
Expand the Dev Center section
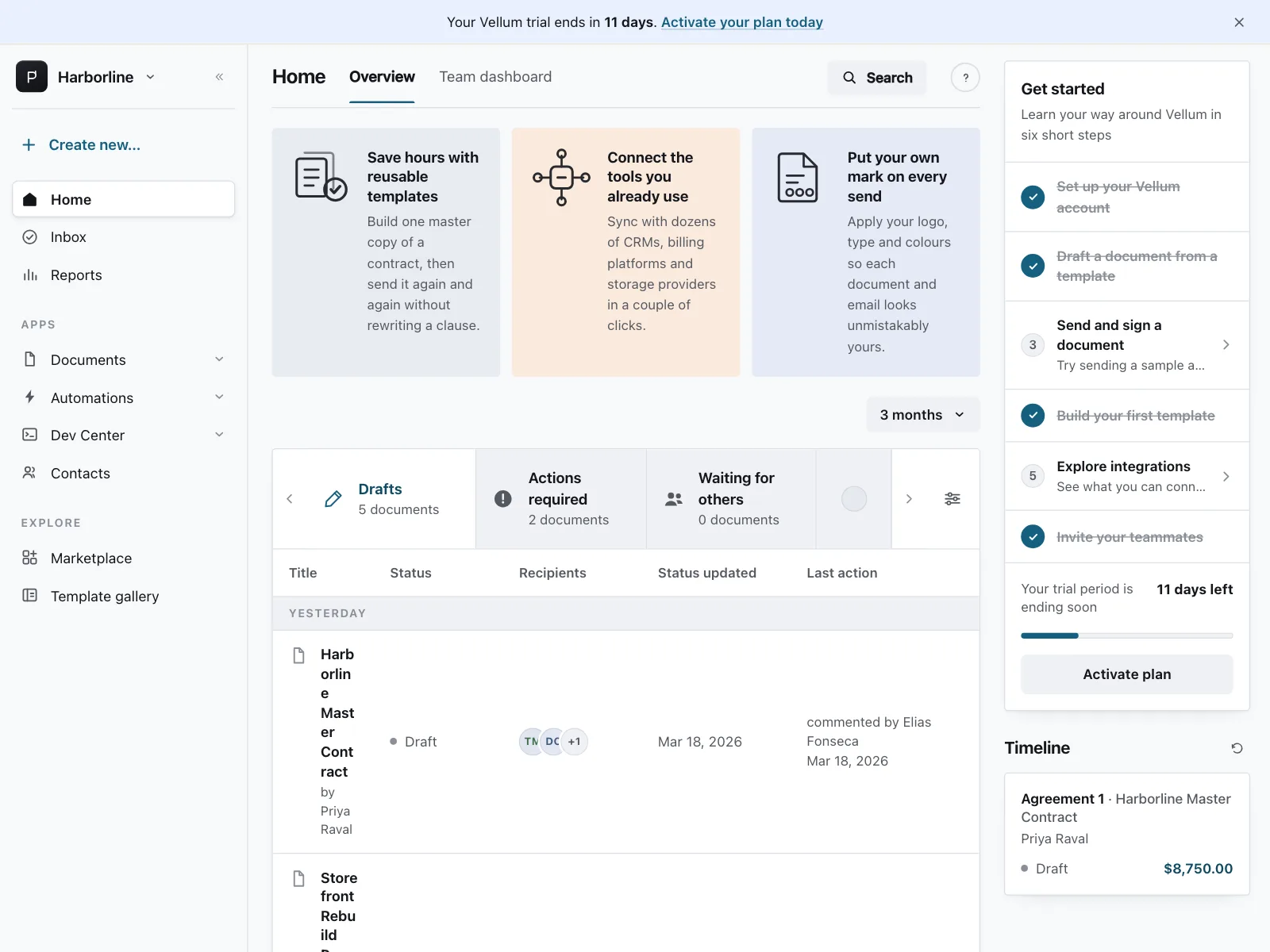click(x=219, y=435)
